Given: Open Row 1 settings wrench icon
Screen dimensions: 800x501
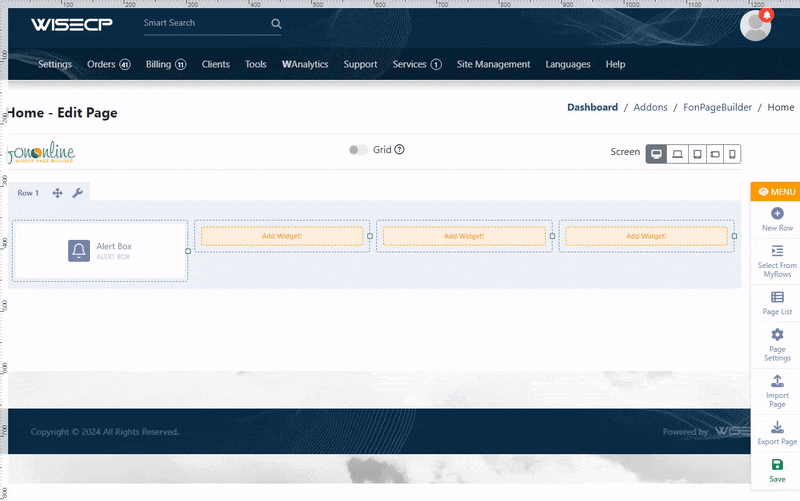Looking at the screenshot, I should [78, 193].
